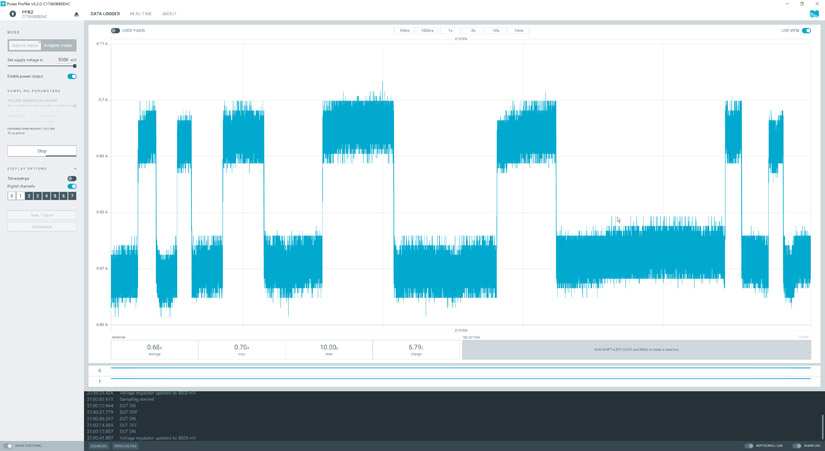The height and width of the screenshot is (451, 825).
Task: Toggle the Live View switch
Action: pyautogui.click(x=806, y=31)
